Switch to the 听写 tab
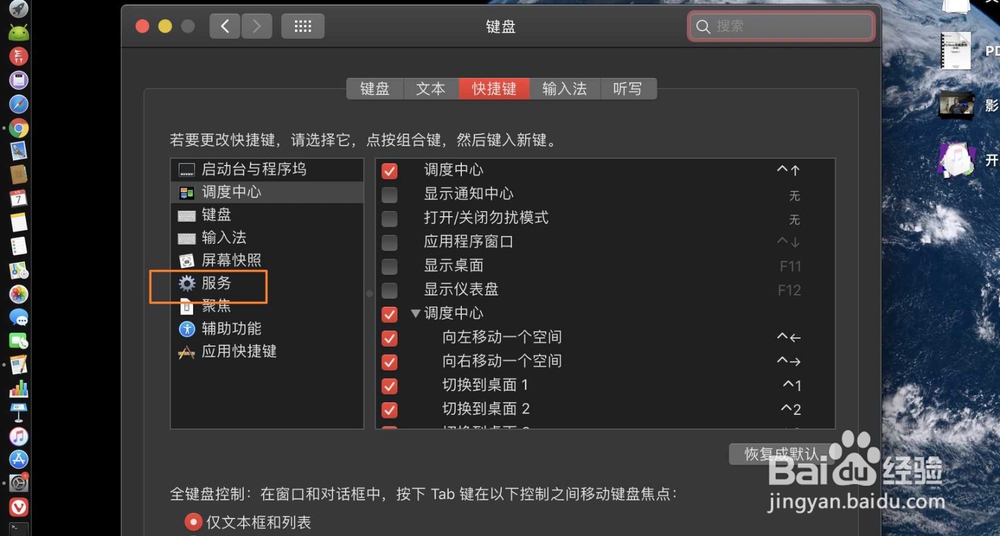 (628, 89)
